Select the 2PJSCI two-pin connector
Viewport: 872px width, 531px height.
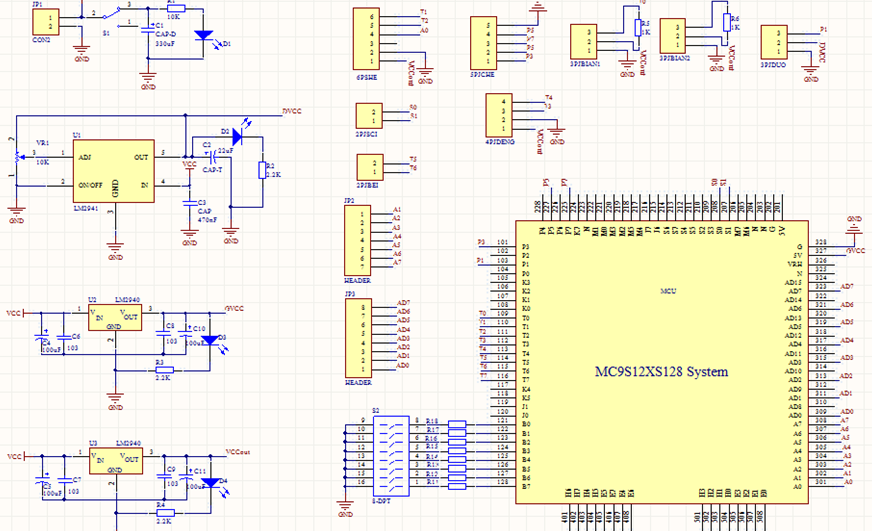pos(369,116)
